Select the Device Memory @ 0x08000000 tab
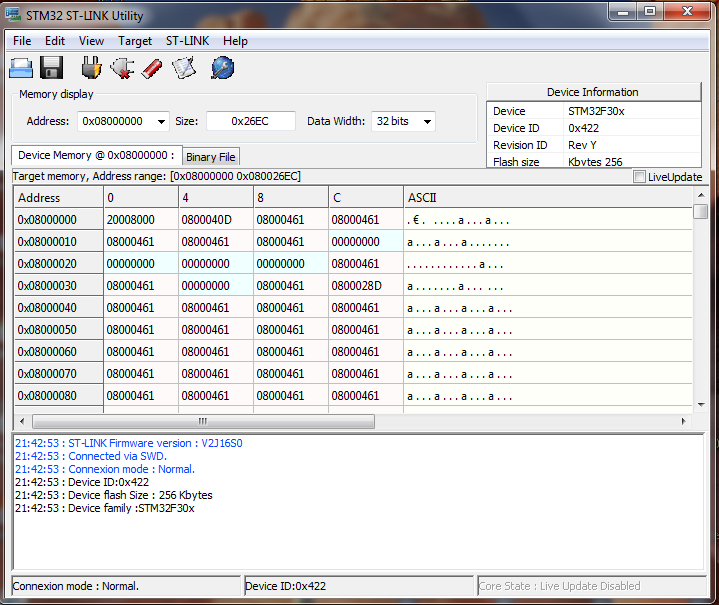The width and height of the screenshot is (719, 605). 96,155
